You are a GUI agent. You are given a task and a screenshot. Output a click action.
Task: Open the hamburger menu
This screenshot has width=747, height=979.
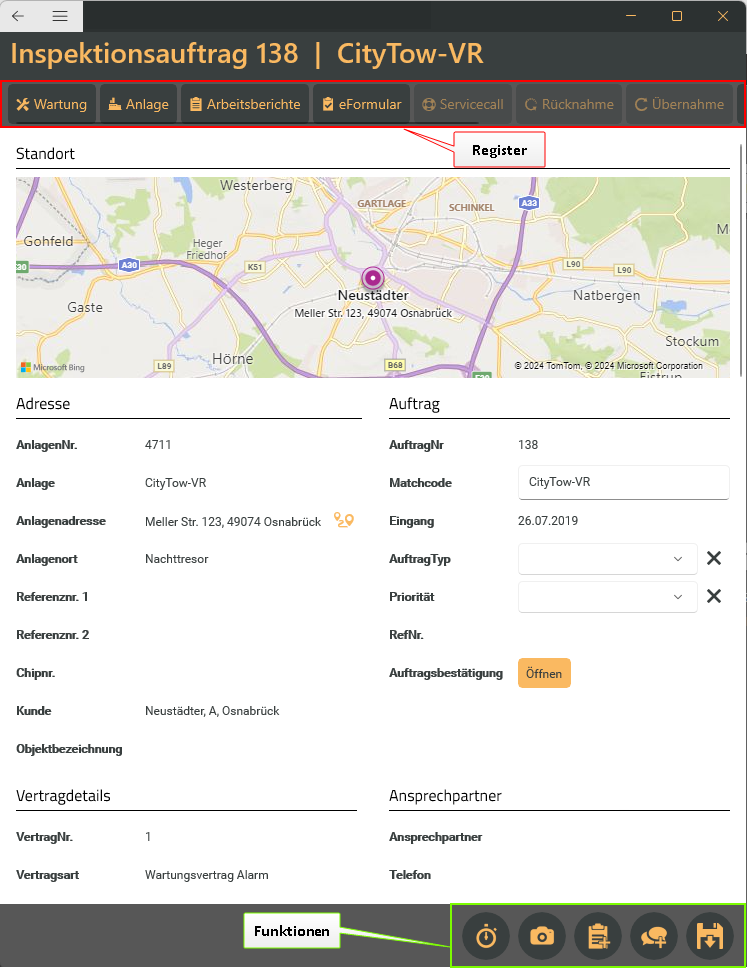(60, 16)
